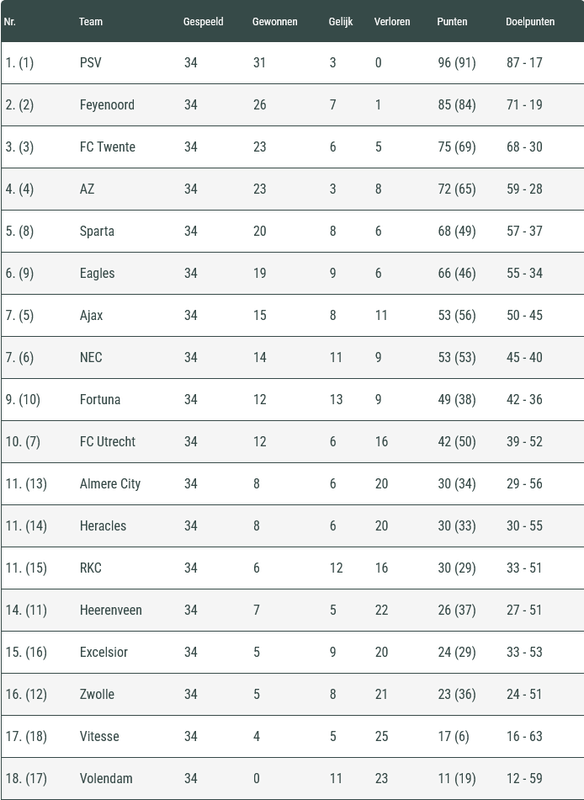The width and height of the screenshot is (584, 800).
Task: Click the Almere City team name
Action: point(110,484)
